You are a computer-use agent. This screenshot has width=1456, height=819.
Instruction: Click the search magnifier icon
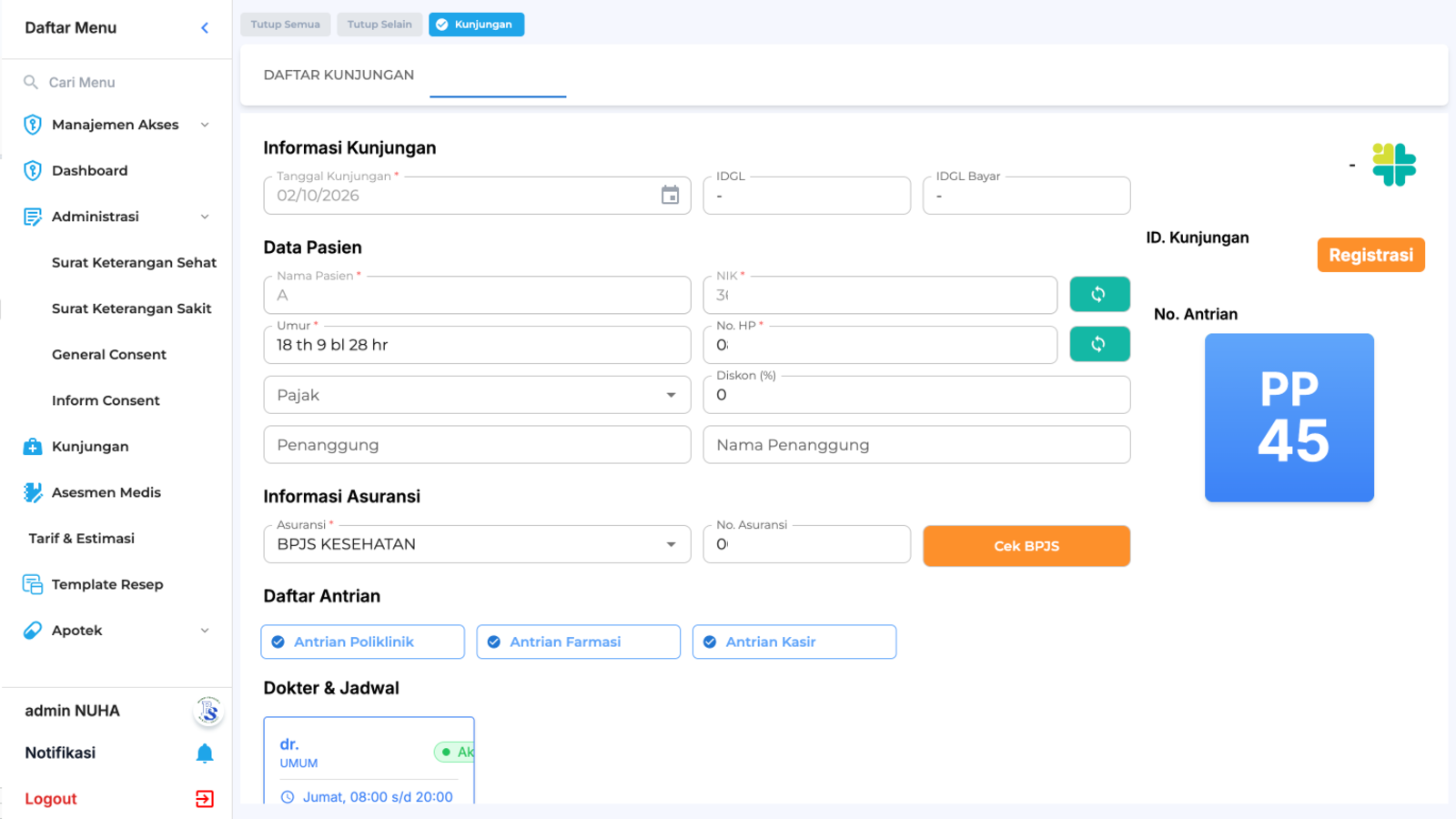(31, 82)
